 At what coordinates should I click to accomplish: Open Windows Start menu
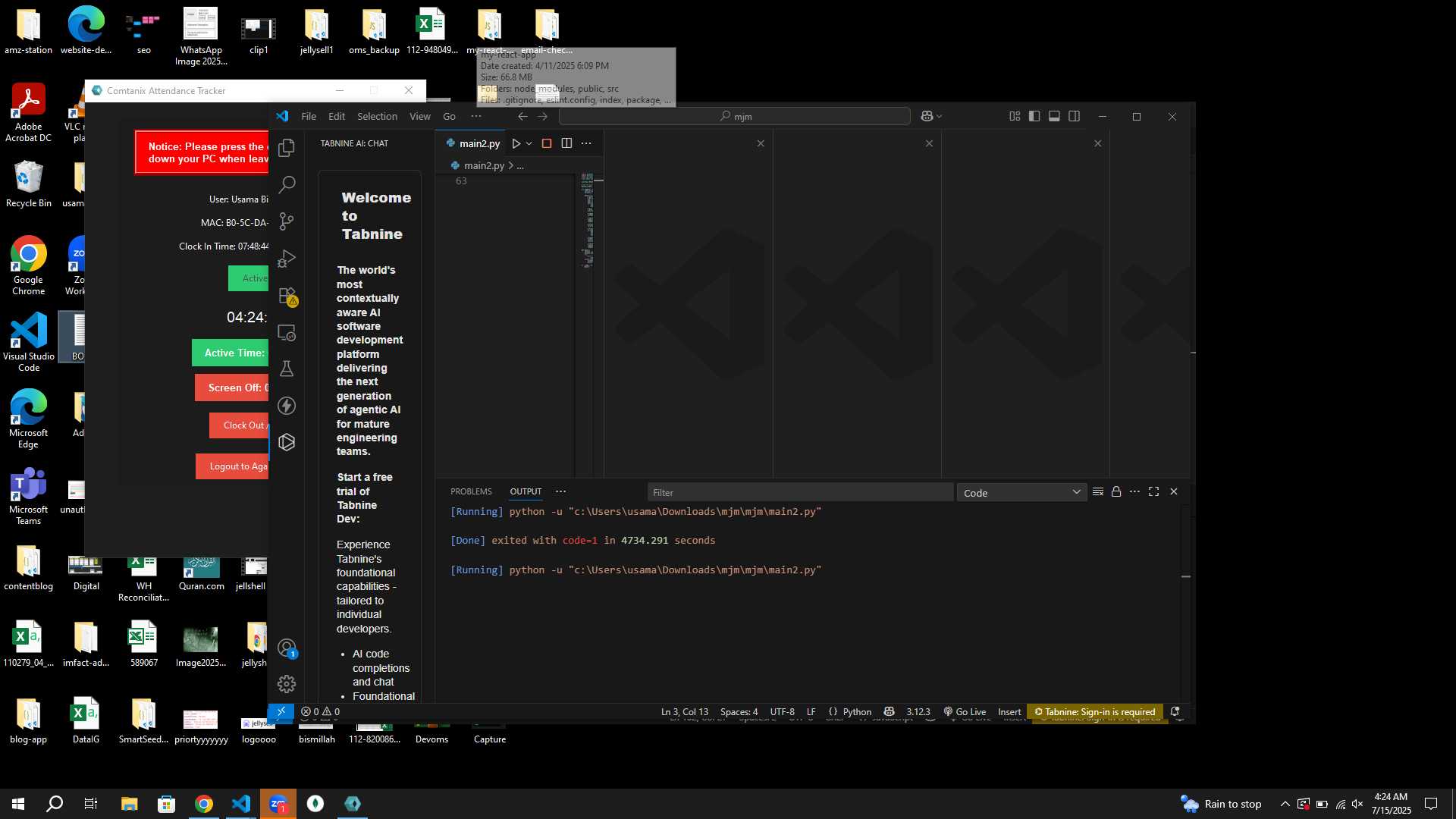tap(18, 804)
